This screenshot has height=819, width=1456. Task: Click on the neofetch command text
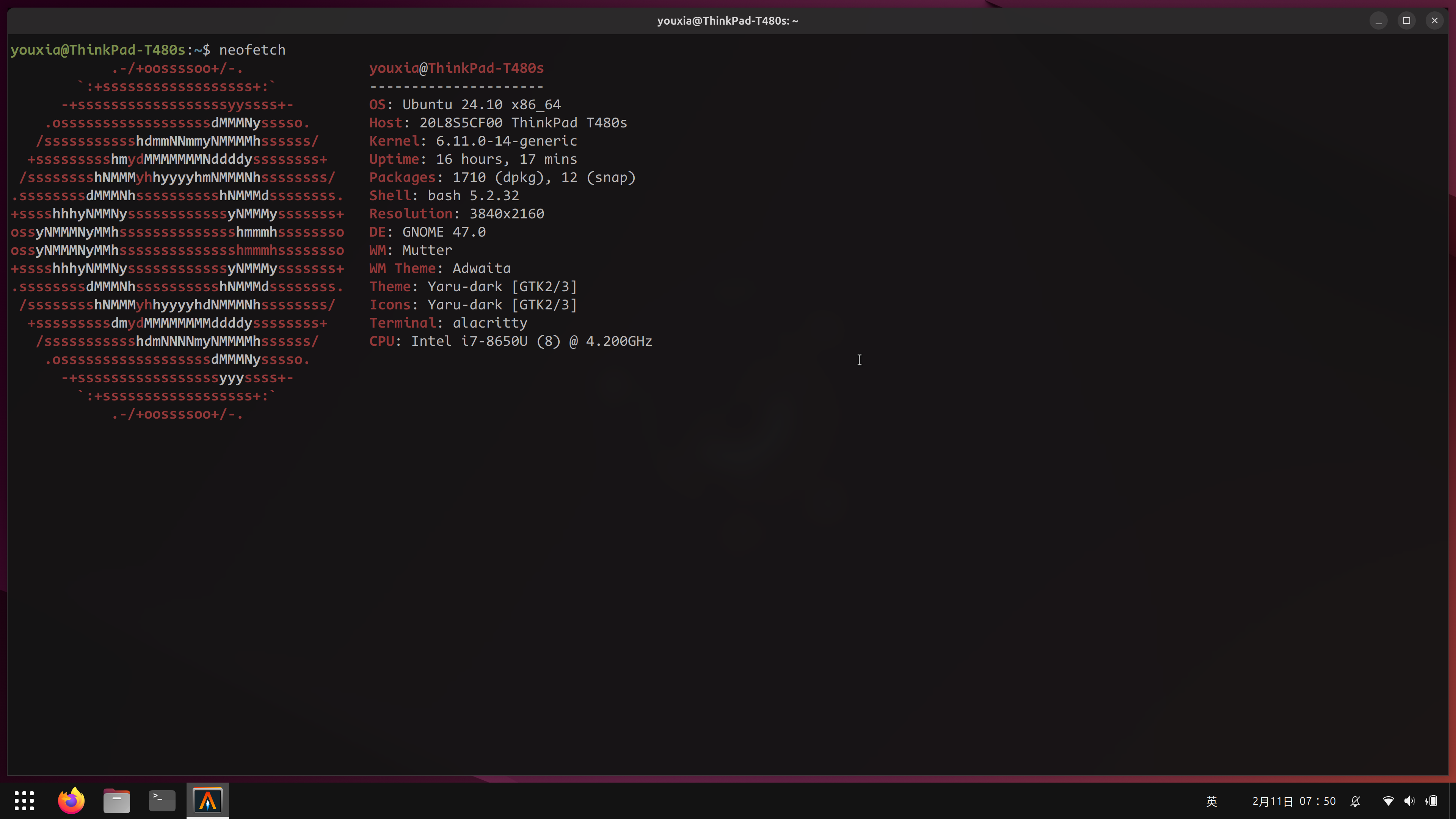252,50
